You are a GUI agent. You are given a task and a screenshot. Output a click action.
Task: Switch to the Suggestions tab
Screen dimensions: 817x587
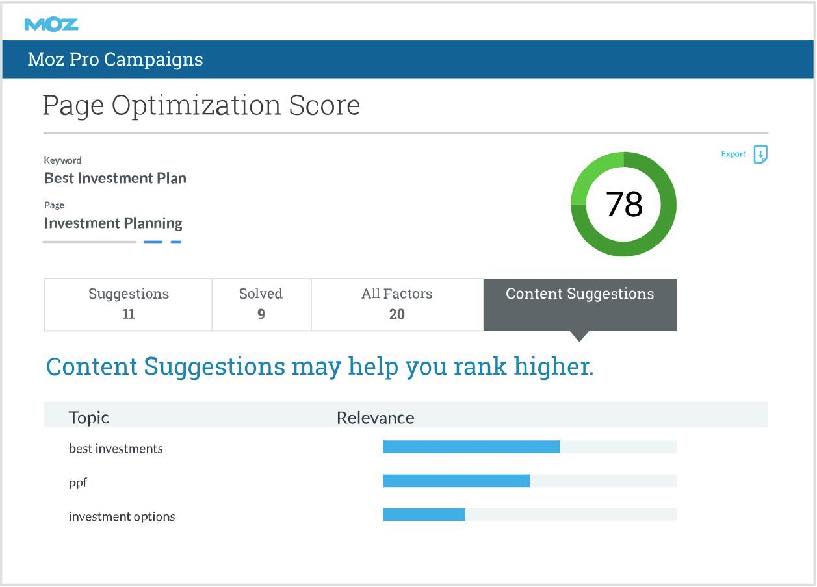pos(127,303)
